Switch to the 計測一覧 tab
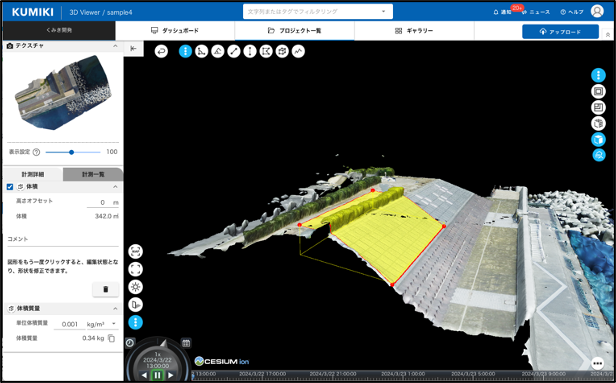This screenshot has height=383, width=616. 93,174
